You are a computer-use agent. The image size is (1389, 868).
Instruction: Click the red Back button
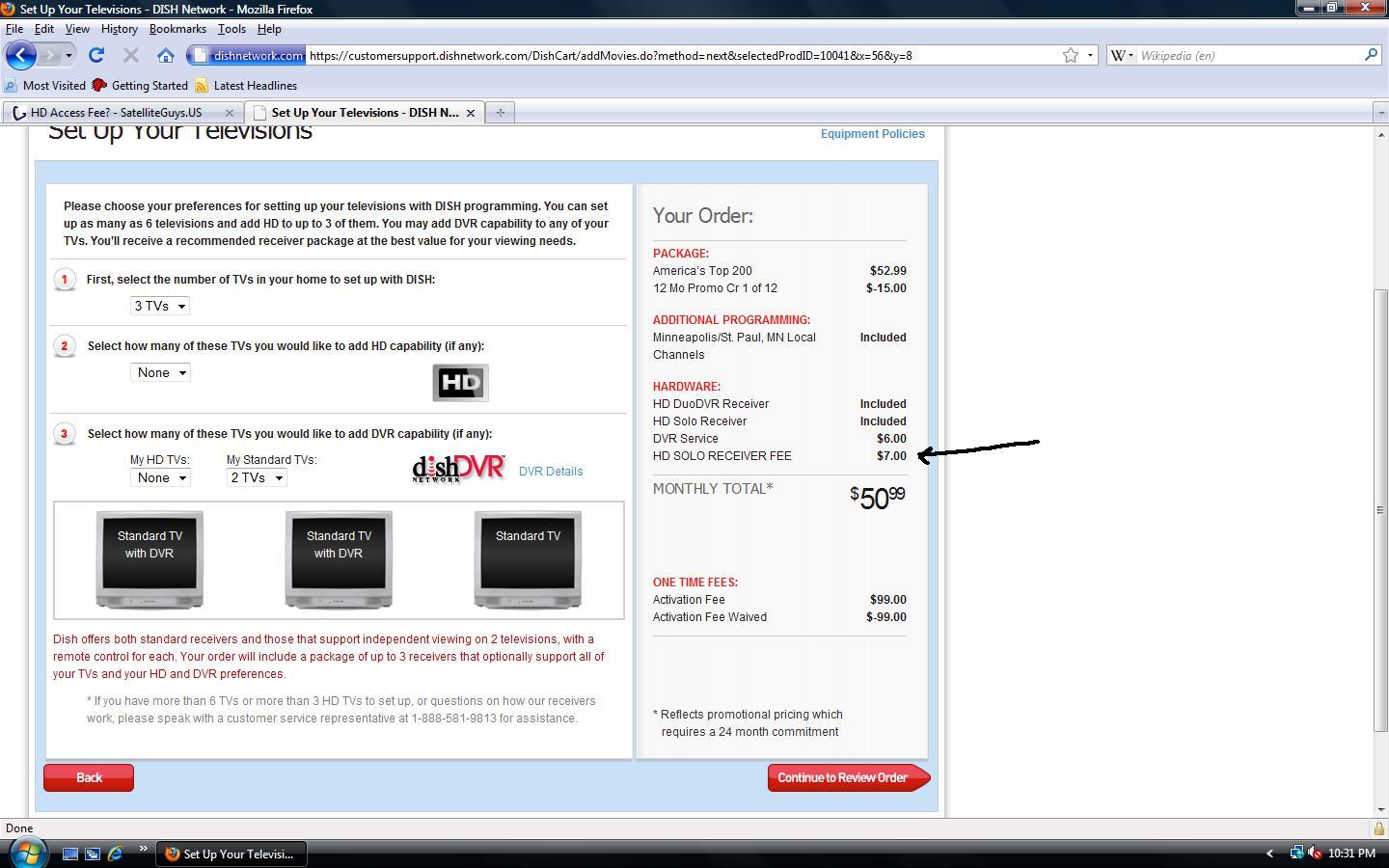(x=89, y=777)
